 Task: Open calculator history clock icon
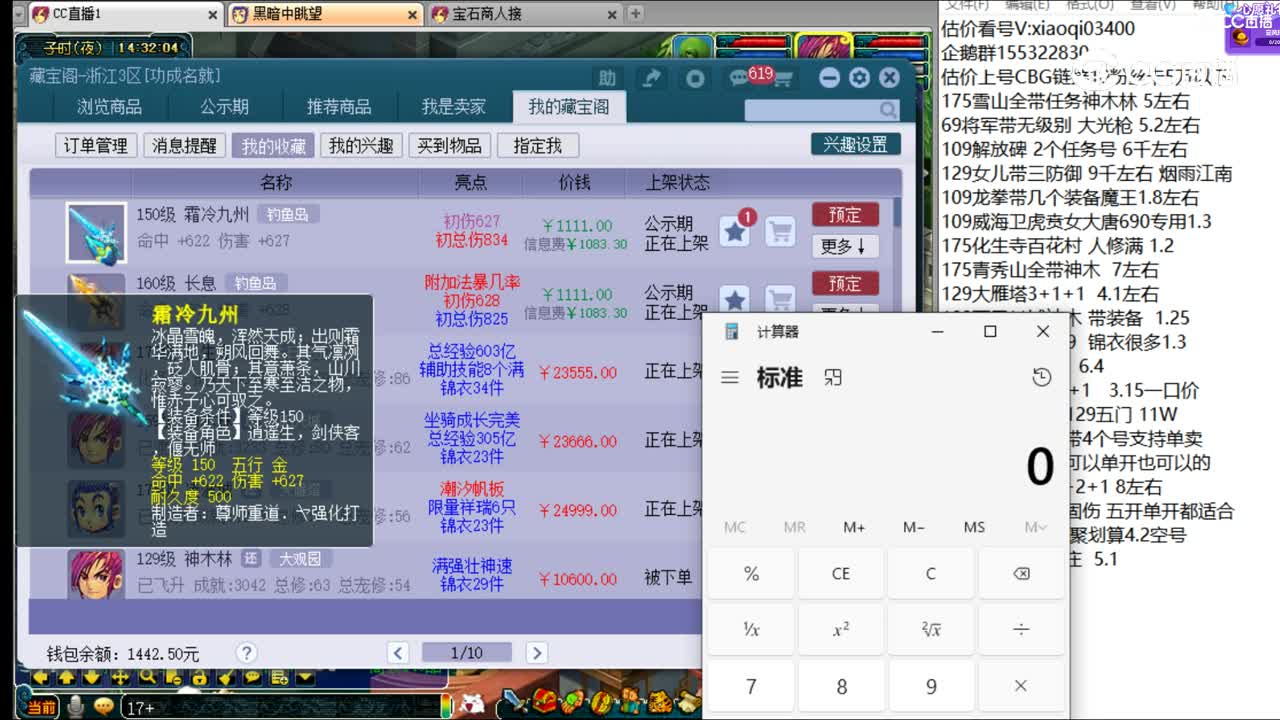(x=1041, y=377)
